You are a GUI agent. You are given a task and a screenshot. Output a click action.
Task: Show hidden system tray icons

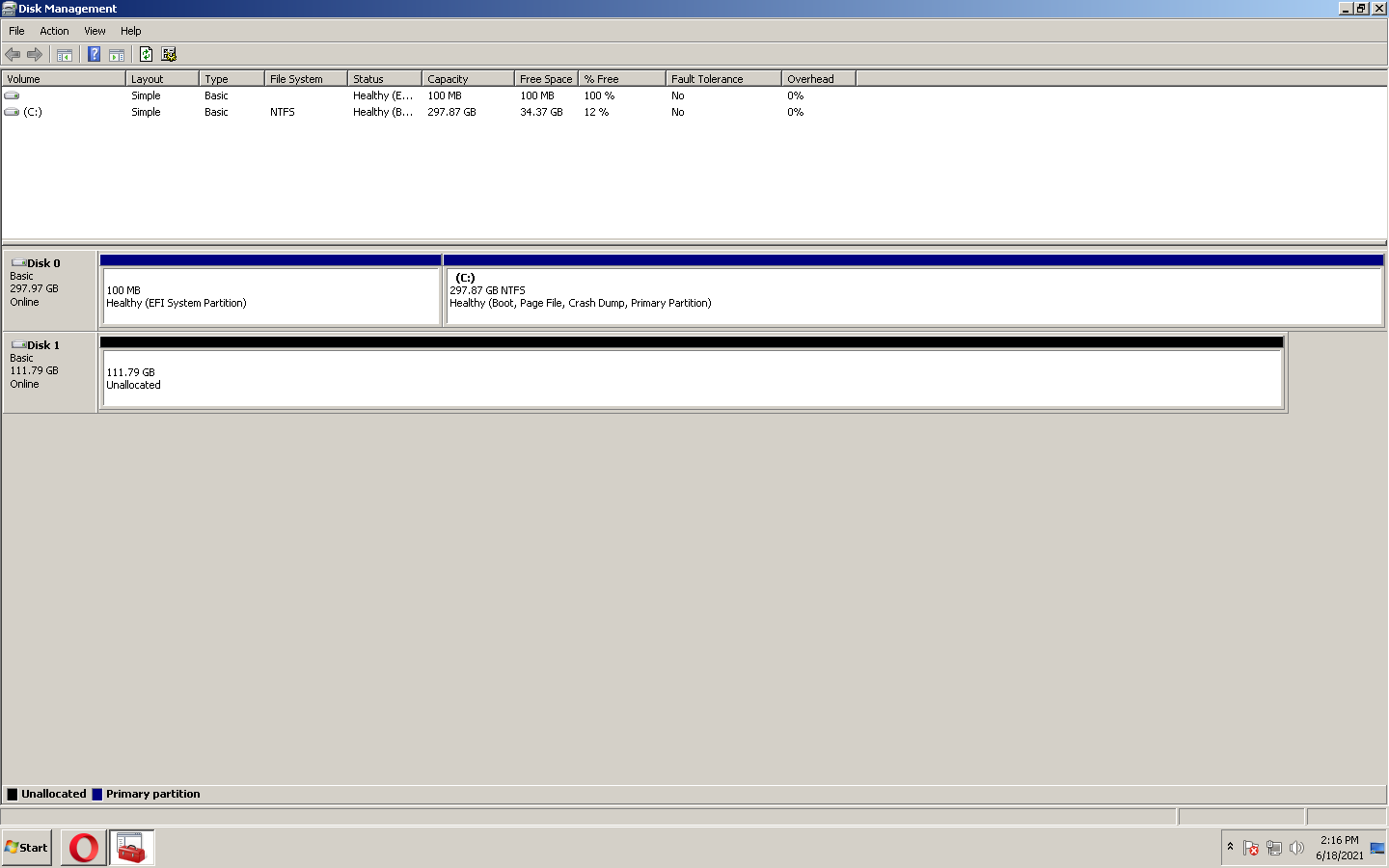click(1230, 847)
